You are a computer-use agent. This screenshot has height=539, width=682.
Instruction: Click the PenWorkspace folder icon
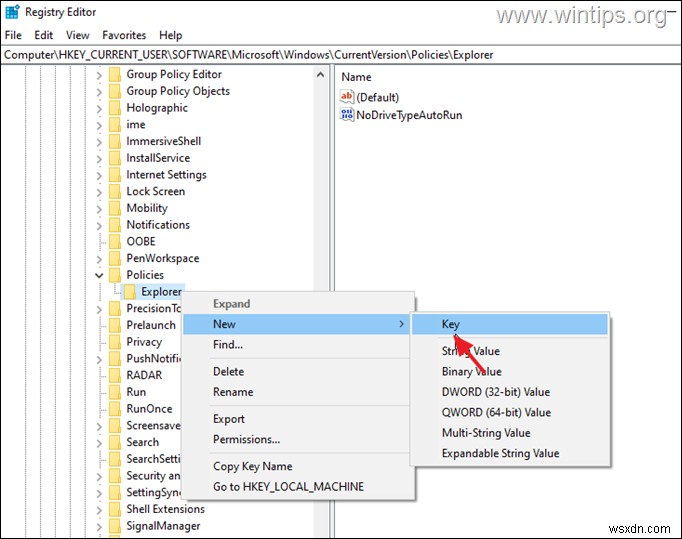(x=115, y=258)
